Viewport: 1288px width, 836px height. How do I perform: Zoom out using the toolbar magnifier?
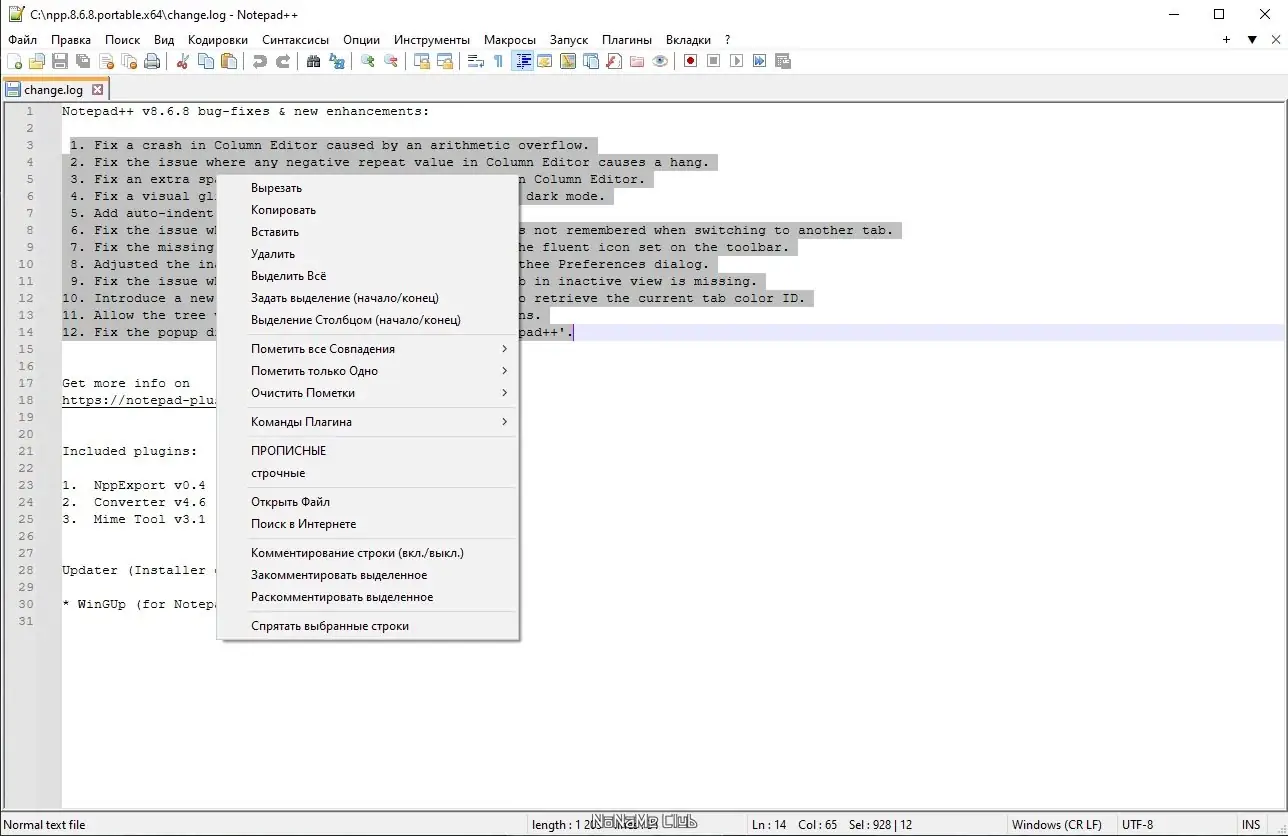[x=391, y=61]
